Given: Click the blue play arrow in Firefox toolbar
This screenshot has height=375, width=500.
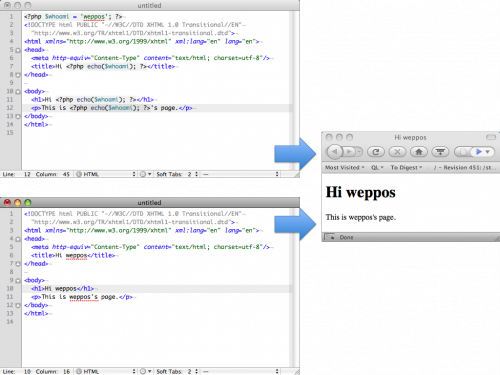Looking at the screenshot, I should 479,152.
